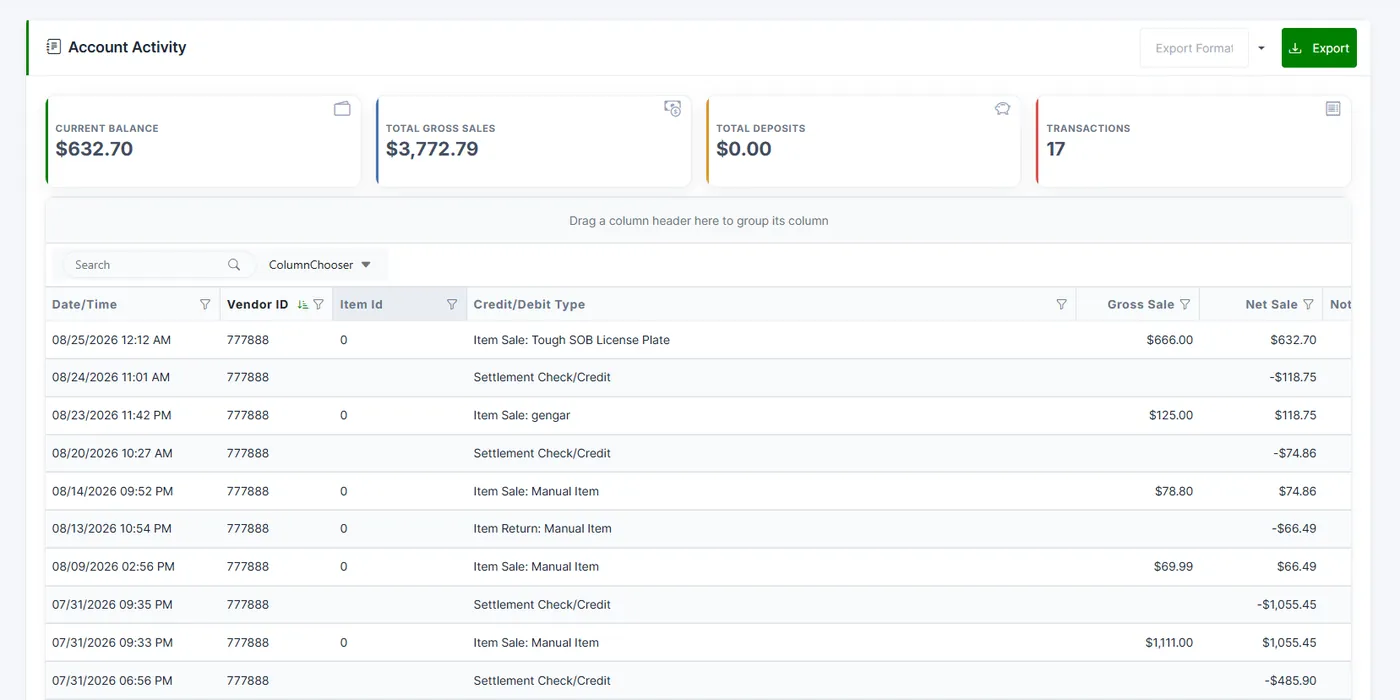Click the Total Gross Sales $3,772.79 value
The image size is (1400, 700).
(432, 149)
